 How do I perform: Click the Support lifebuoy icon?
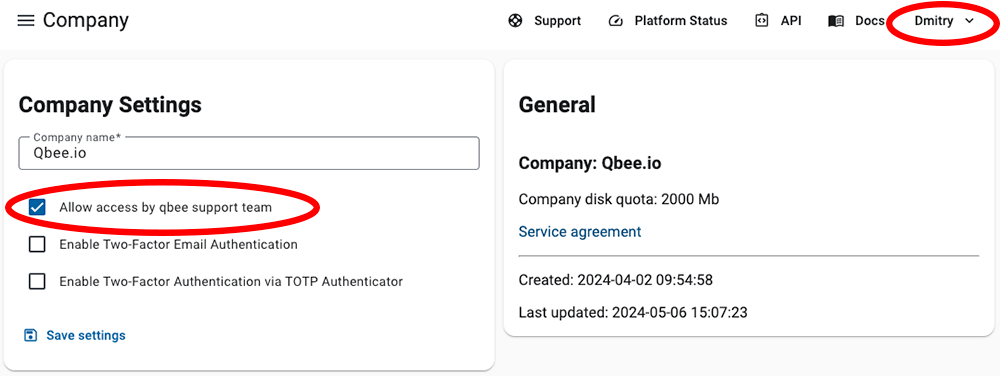tap(515, 21)
